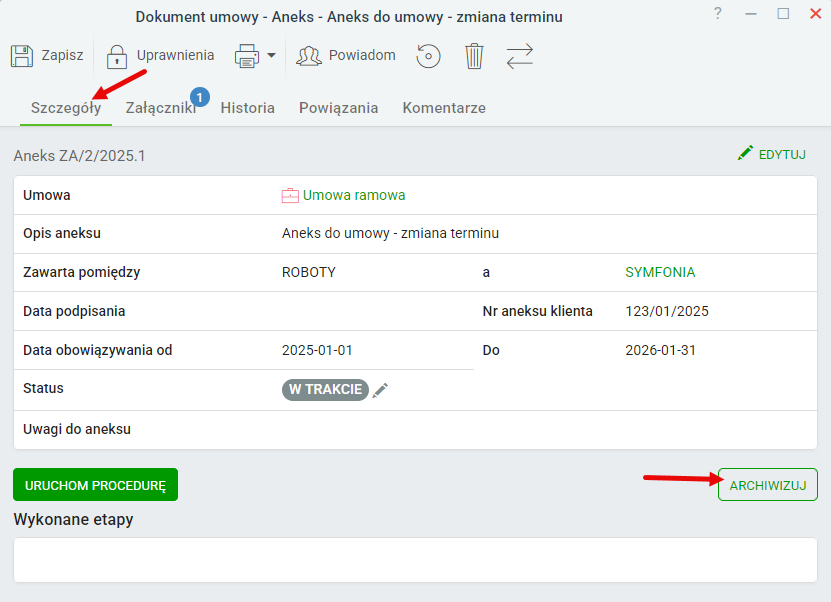This screenshot has width=831, height=602.
Task: Click the empty Wykonane etapy panel
Action: pos(416,560)
